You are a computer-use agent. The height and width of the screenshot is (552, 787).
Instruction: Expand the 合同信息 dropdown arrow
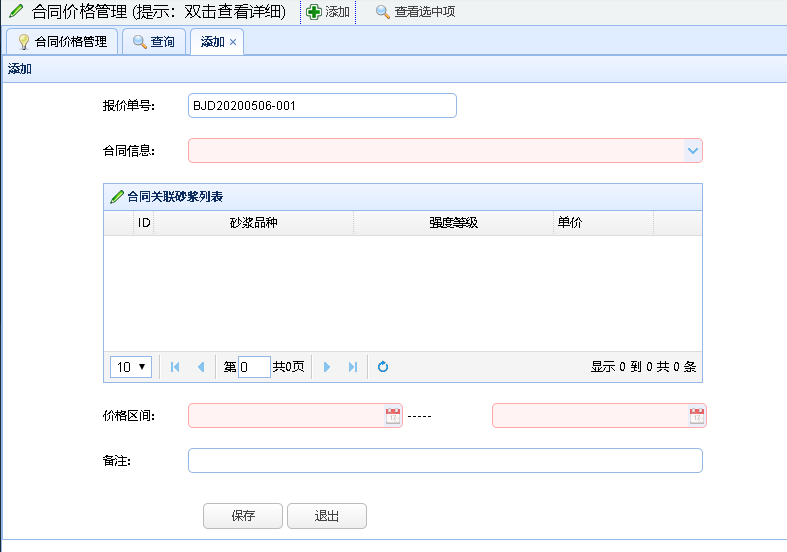click(692, 150)
